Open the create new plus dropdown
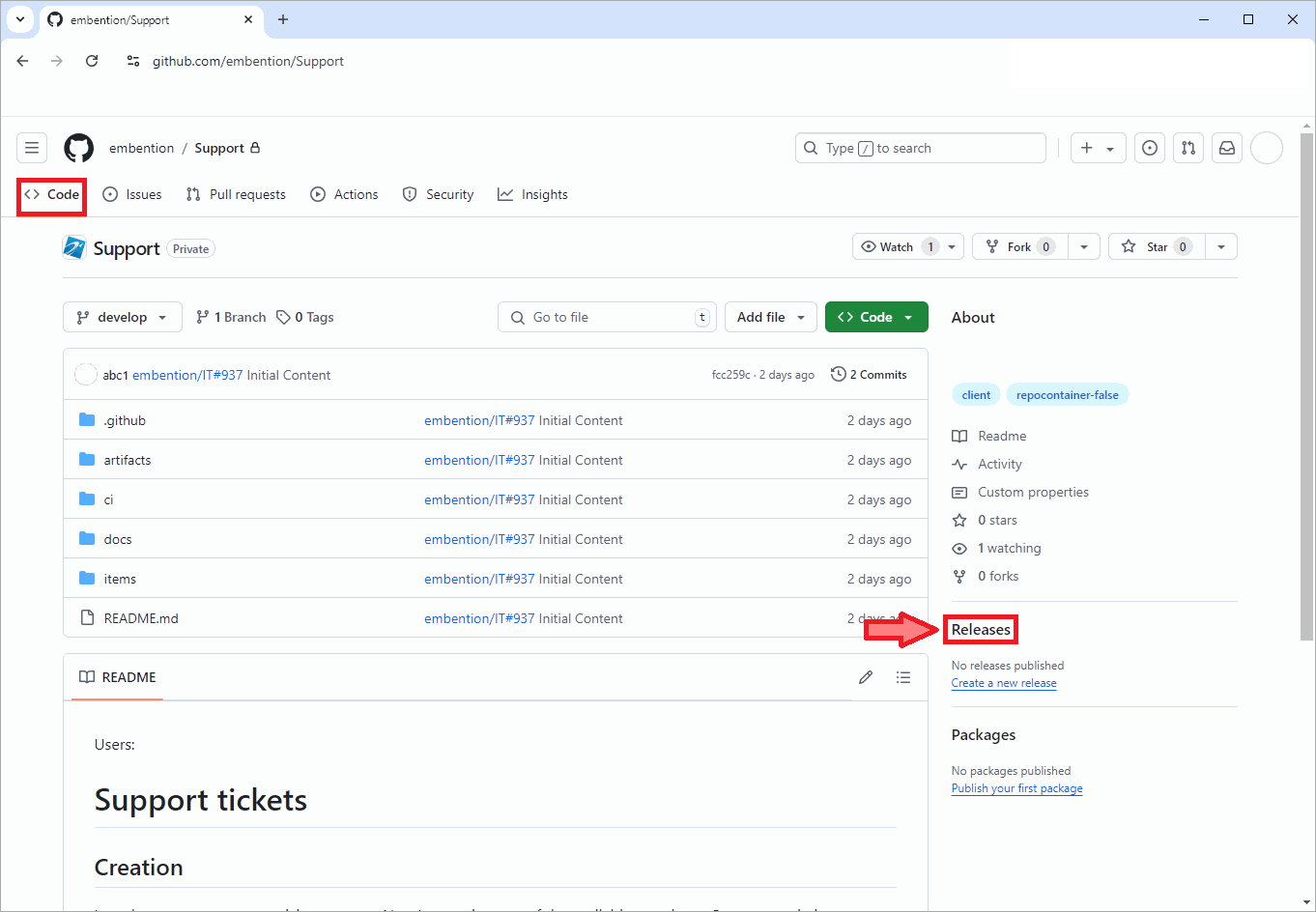This screenshot has height=912, width=1316. [x=1098, y=148]
